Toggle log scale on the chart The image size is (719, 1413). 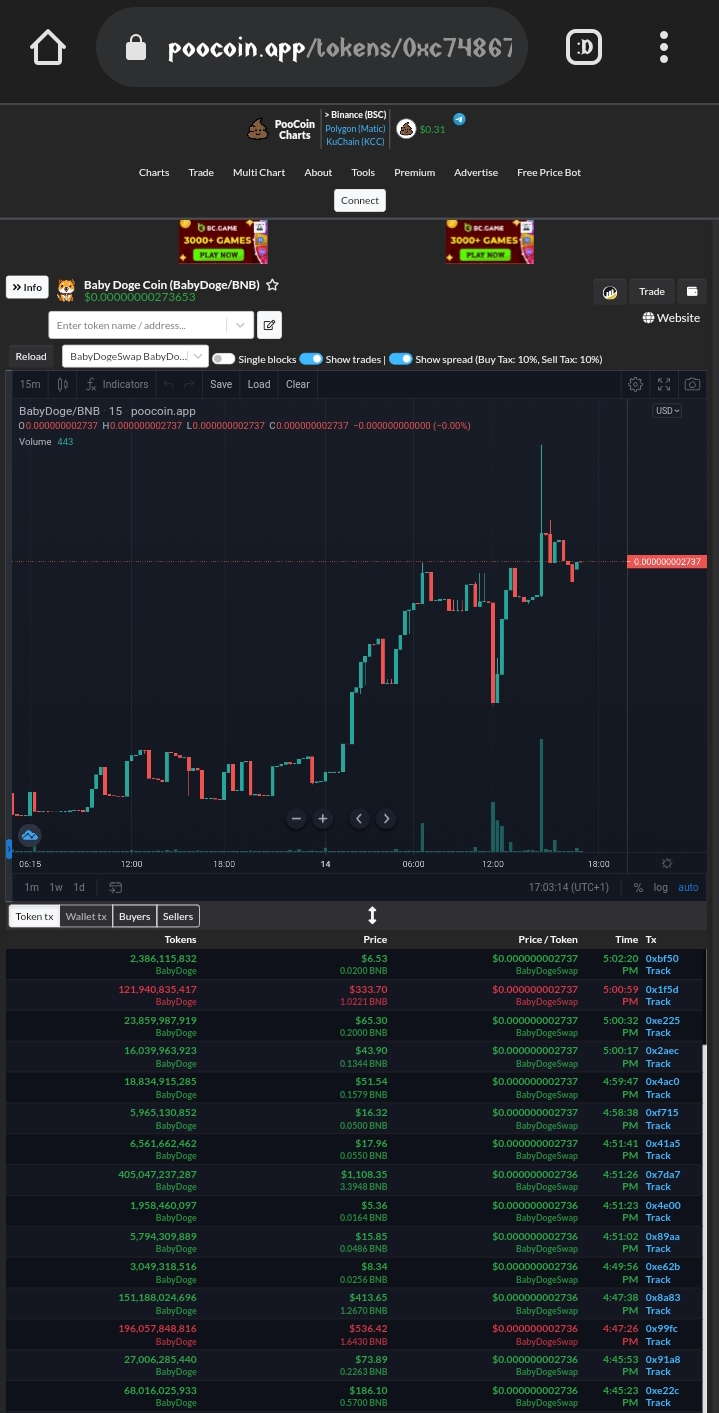click(x=661, y=887)
